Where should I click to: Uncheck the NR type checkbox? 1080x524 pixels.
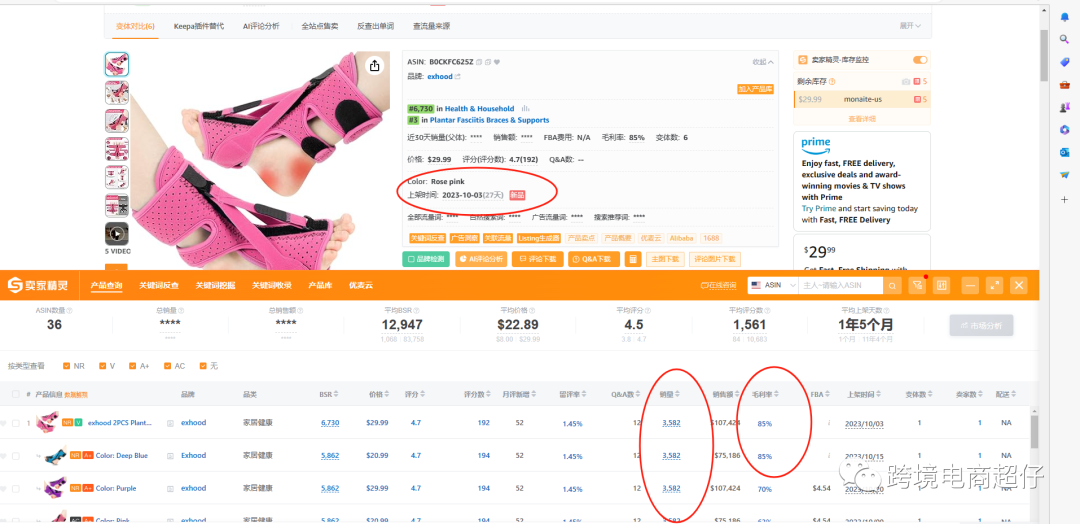[67, 366]
